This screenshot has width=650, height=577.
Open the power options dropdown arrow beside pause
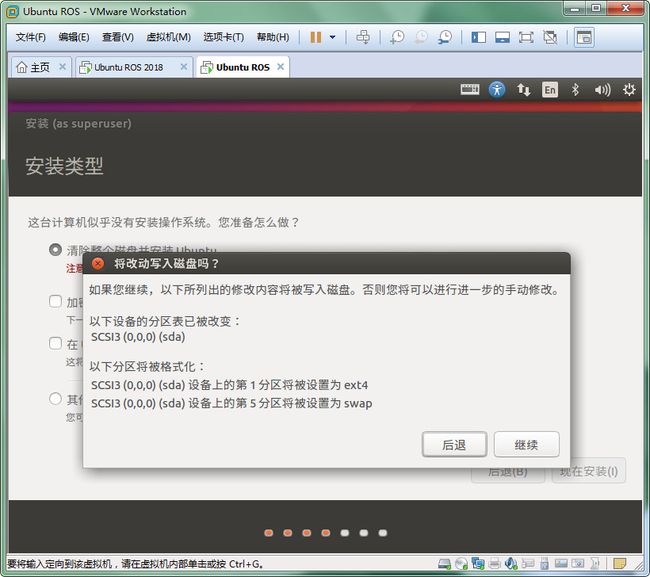click(332, 37)
